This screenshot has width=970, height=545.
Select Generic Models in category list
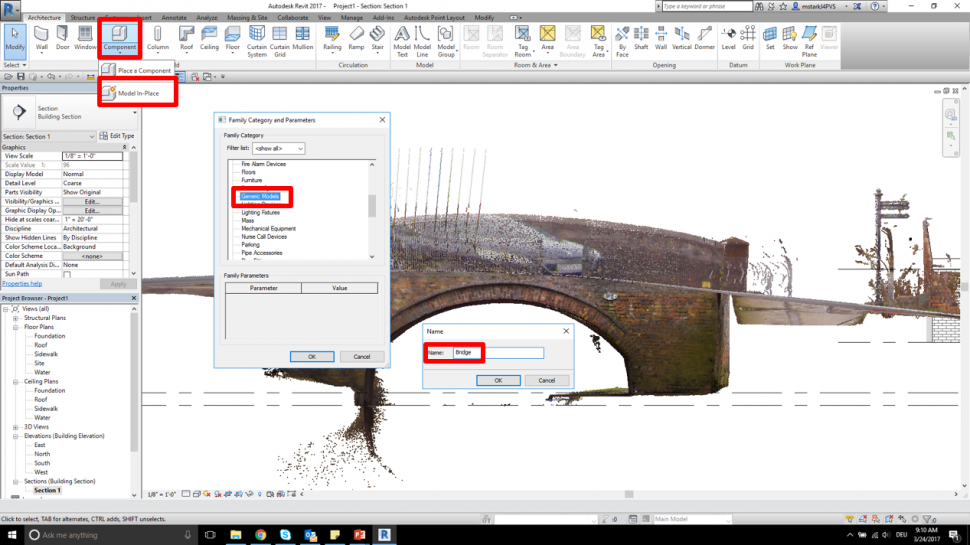(x=260, y=196)
